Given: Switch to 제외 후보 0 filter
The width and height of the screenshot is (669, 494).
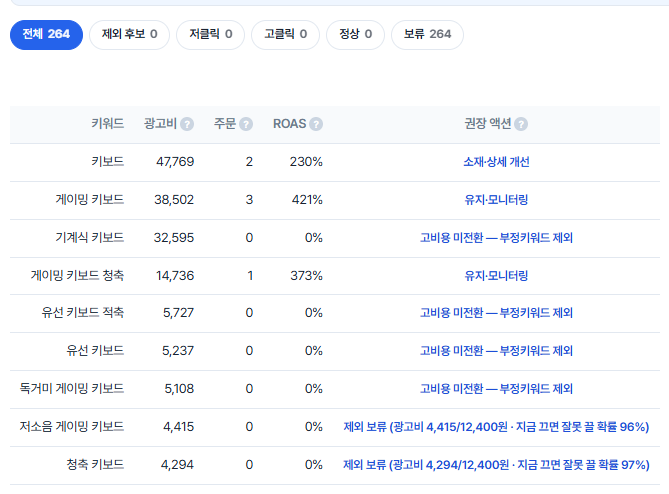Looking at the screenshot, I should tap(129, 35).
